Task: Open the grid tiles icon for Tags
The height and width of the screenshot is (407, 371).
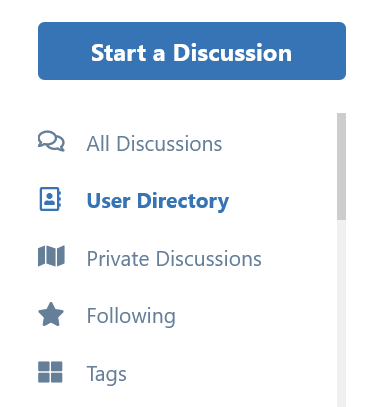Action: coord(50,372)
